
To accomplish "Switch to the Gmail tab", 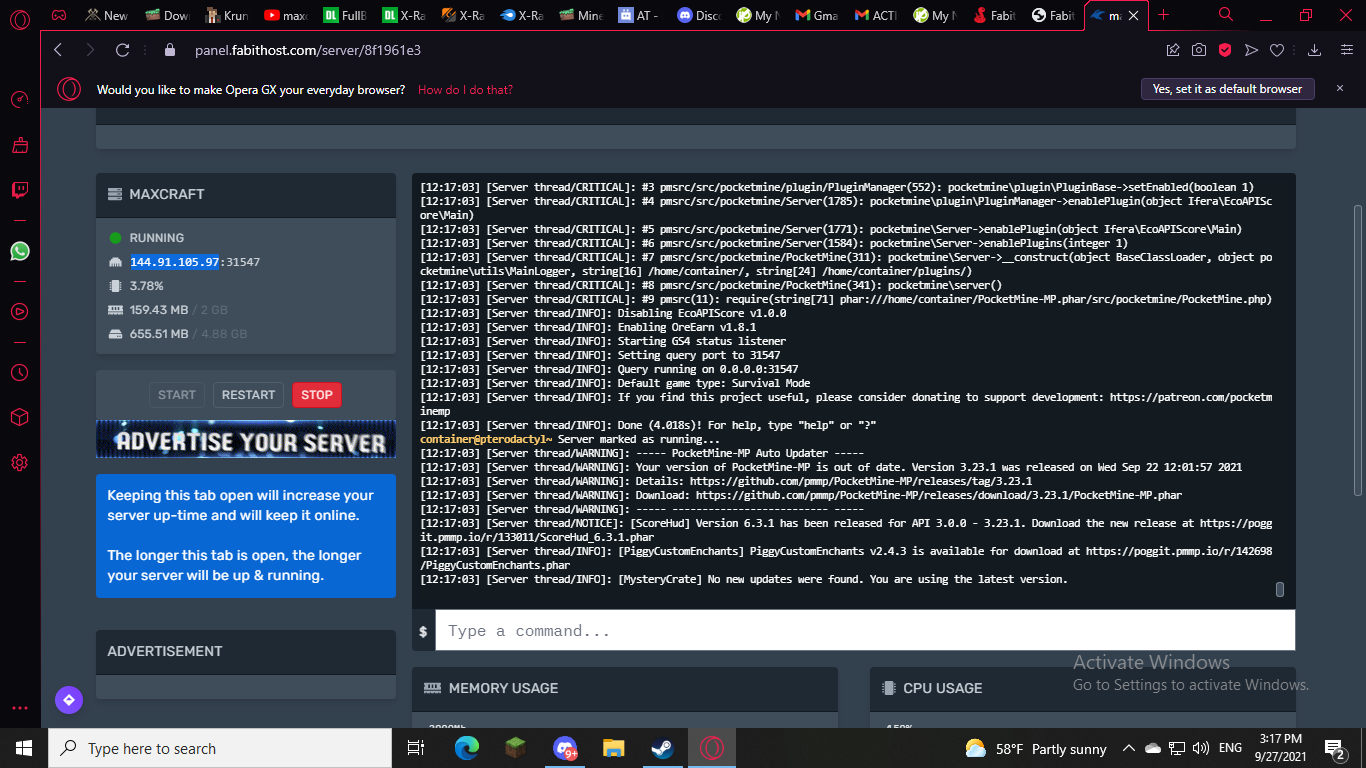I will pyautogui.click(x=819, y=15).
